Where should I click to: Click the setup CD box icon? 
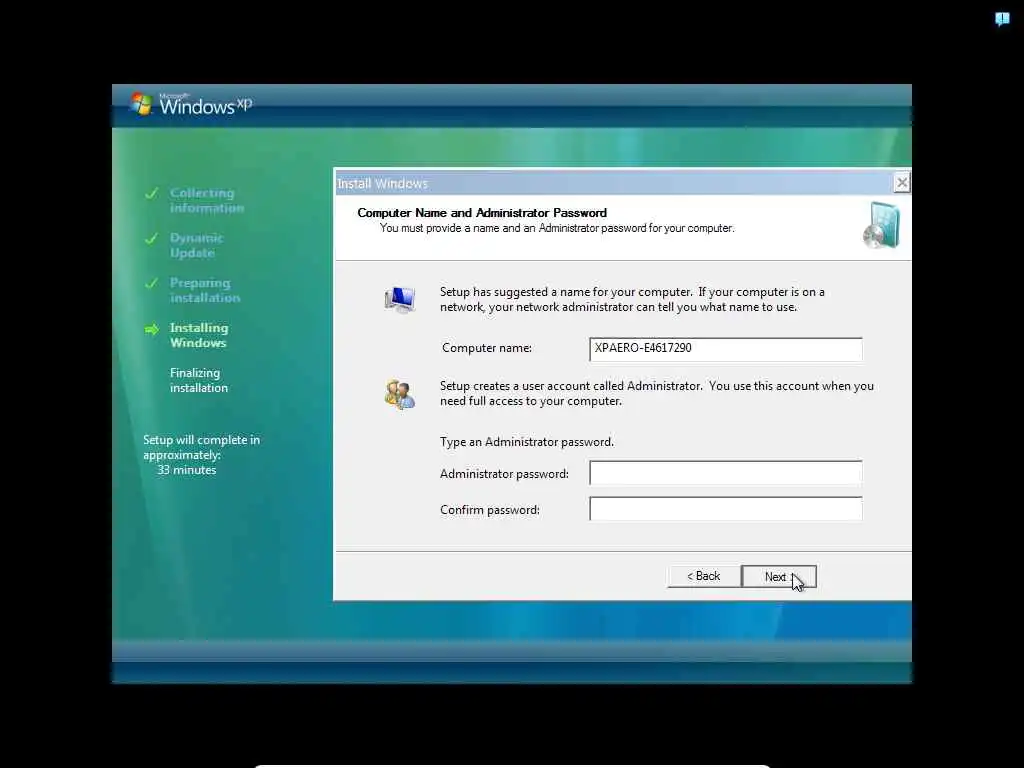(882, 225)
